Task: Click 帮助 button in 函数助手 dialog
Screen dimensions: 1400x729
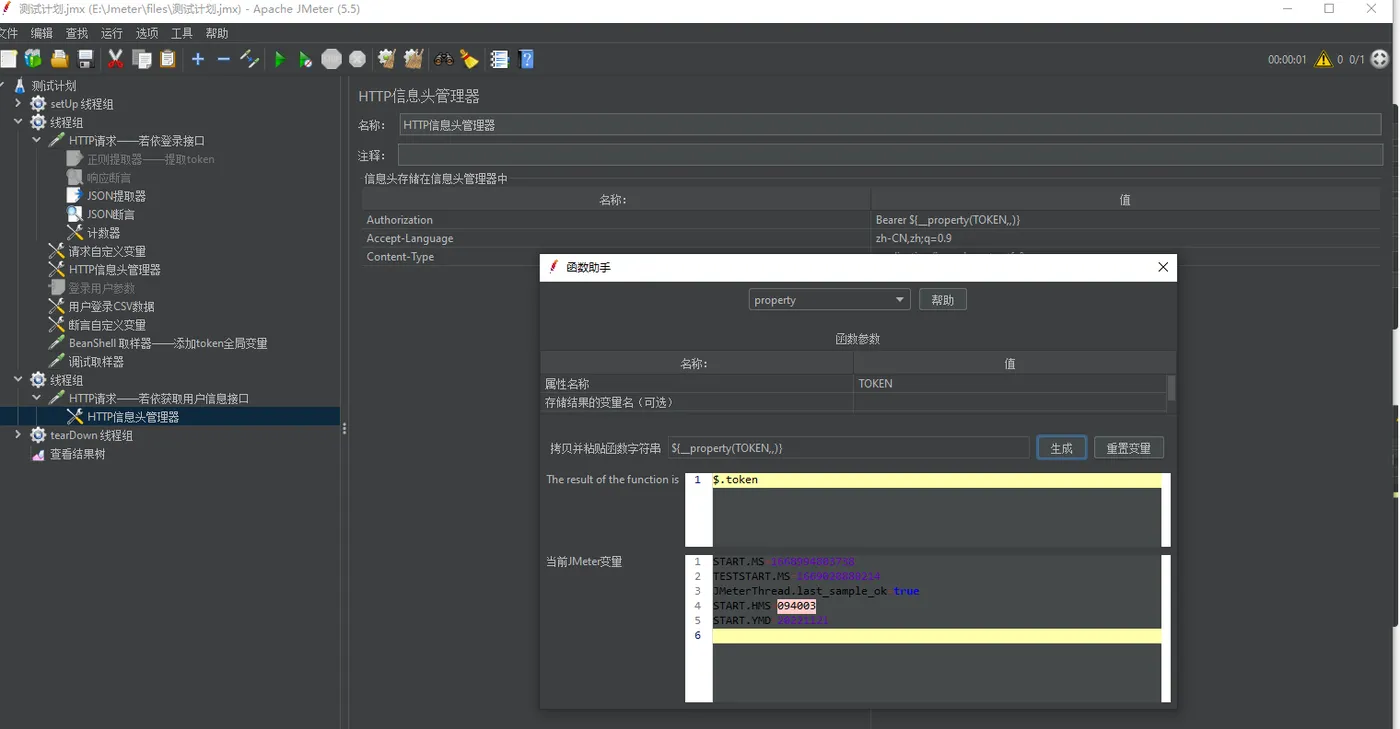Action: pos(942,300)
